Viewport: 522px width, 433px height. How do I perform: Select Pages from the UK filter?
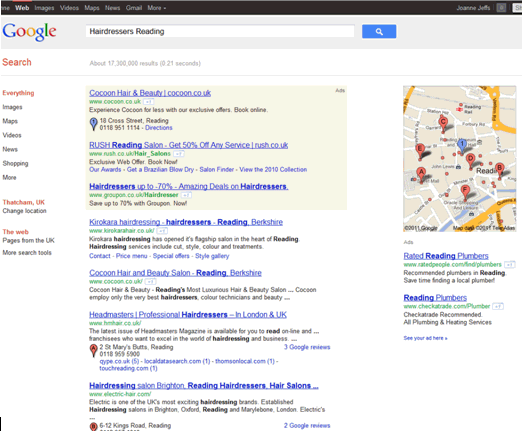click(28, 241)
